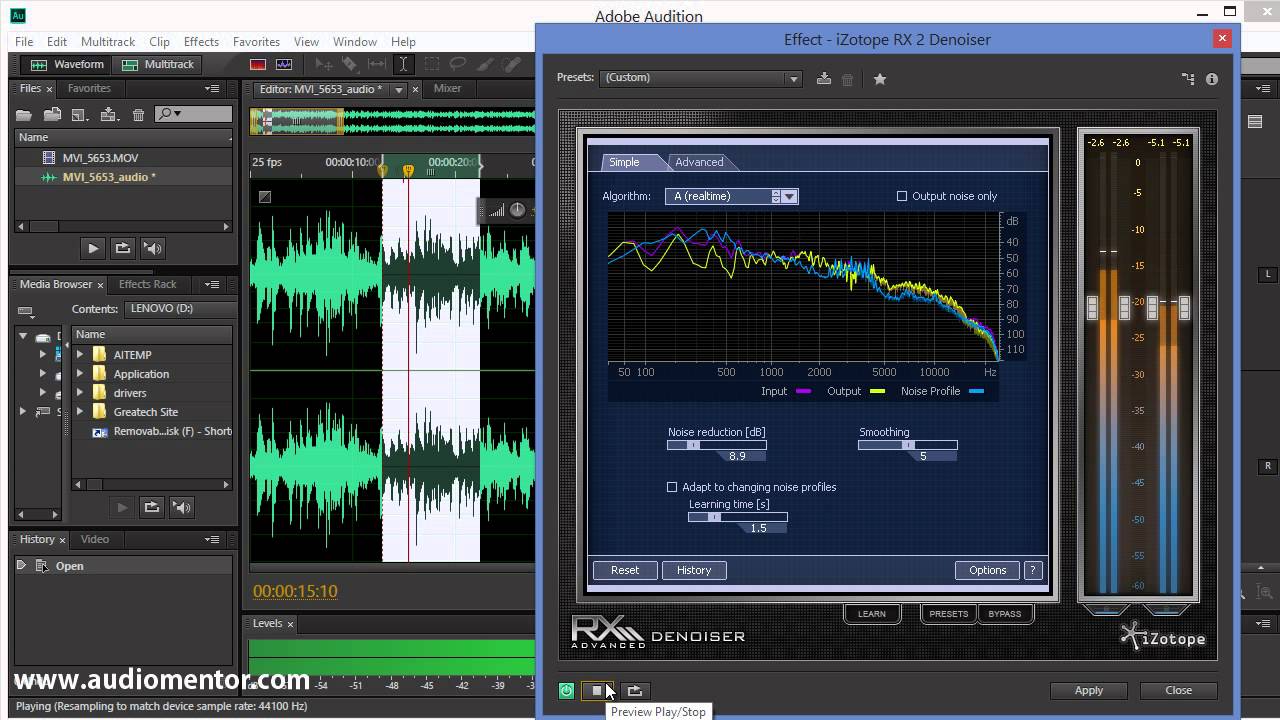The image size is (1280, 720).
Task: Open the Favorites menu
Action: 256,42
